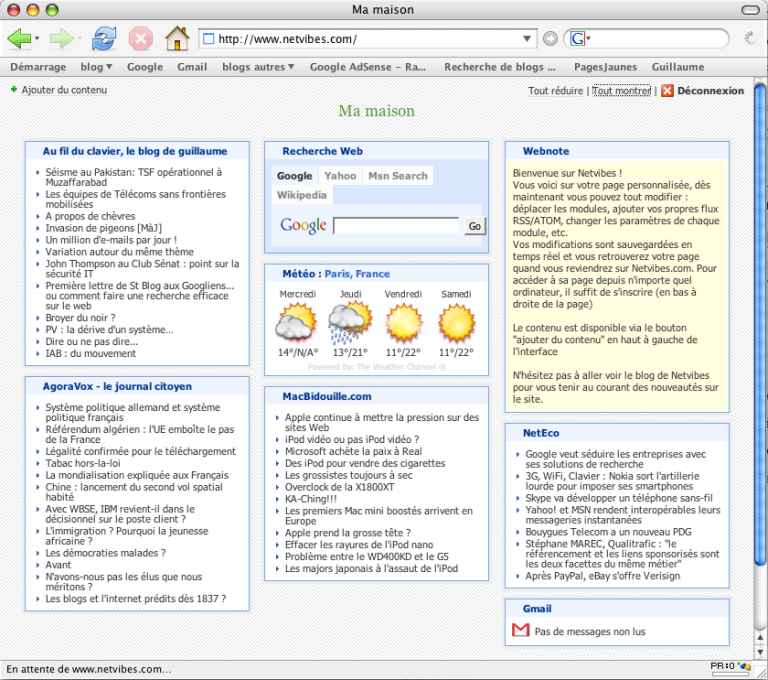
Task: Open article Bouygues Telecom a un nouveau PDG
Action: tap(608, 532)
